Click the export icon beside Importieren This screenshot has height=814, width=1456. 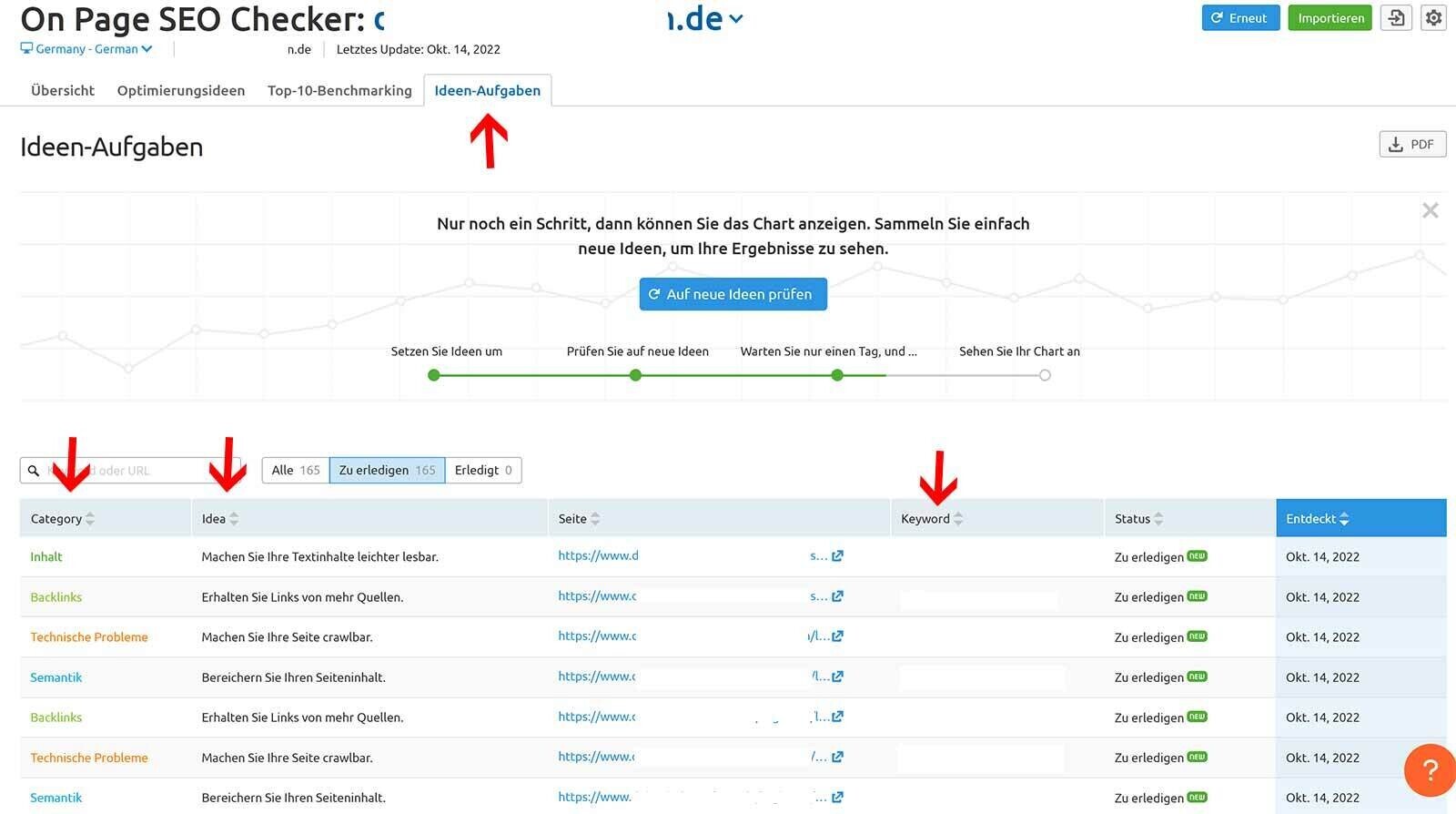(1396, 18)
